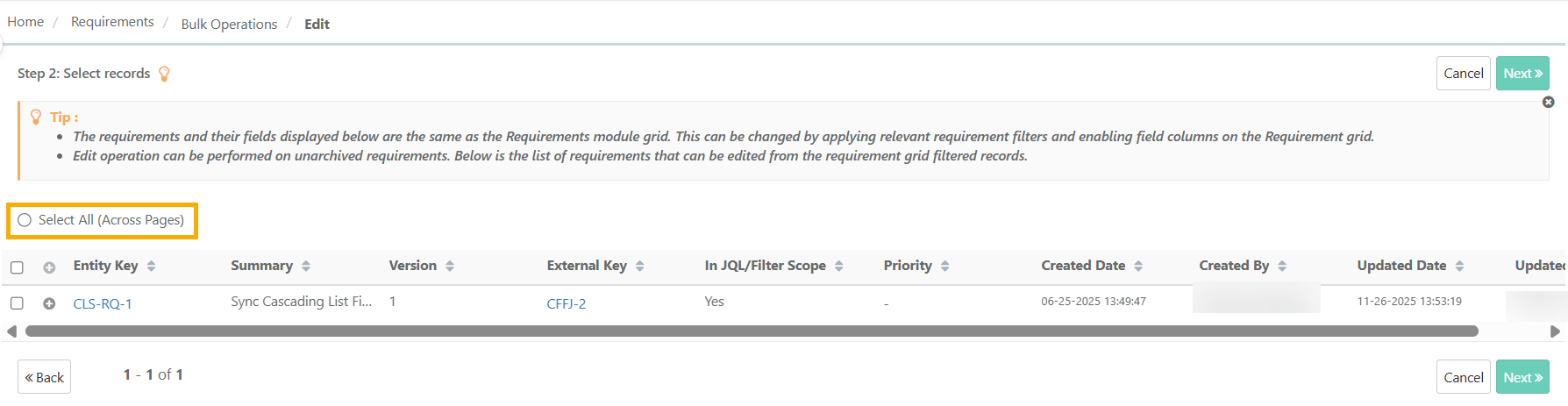Sort by Entity Key column arrows
The height and width of the screenshot is (406, 1568).
coord(151,266)
